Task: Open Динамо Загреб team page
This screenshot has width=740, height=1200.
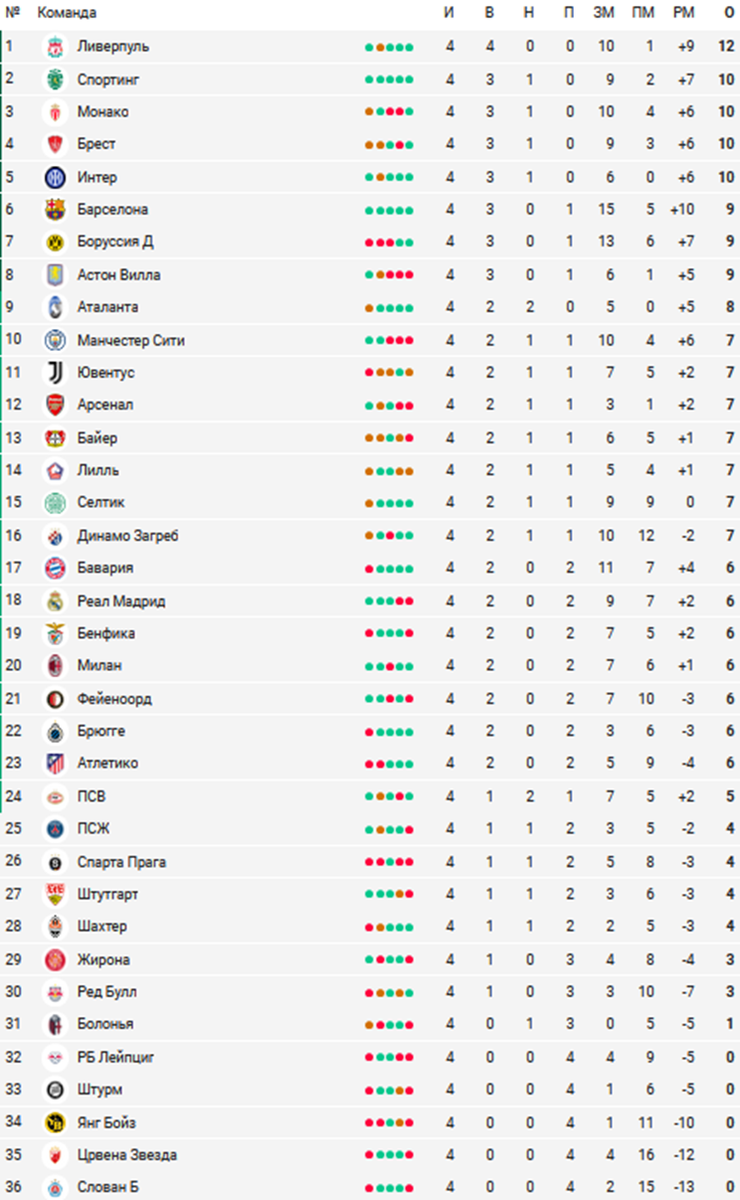Action: [128, 536]
